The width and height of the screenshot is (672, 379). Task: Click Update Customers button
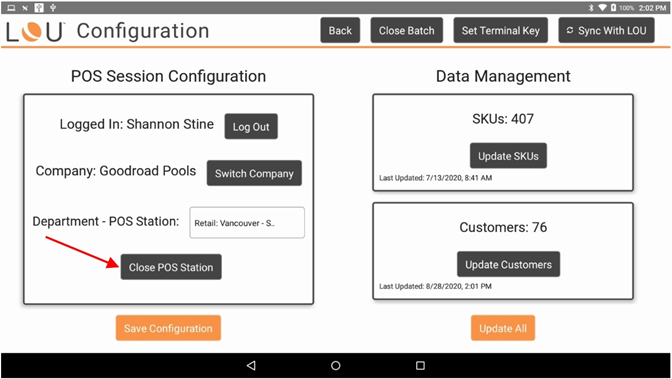pos(508,264)
